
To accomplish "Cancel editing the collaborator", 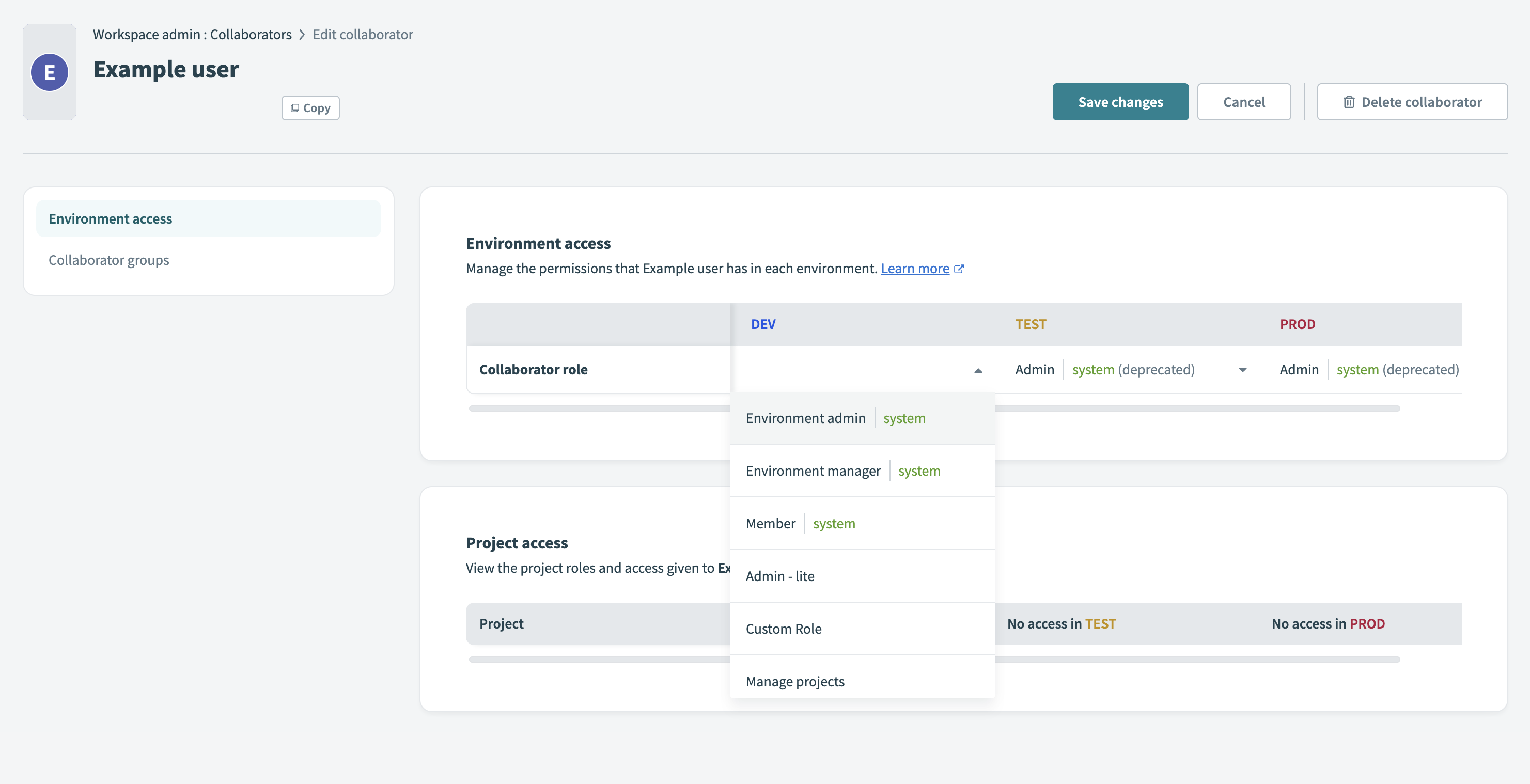I will (x=1244, y=102).
